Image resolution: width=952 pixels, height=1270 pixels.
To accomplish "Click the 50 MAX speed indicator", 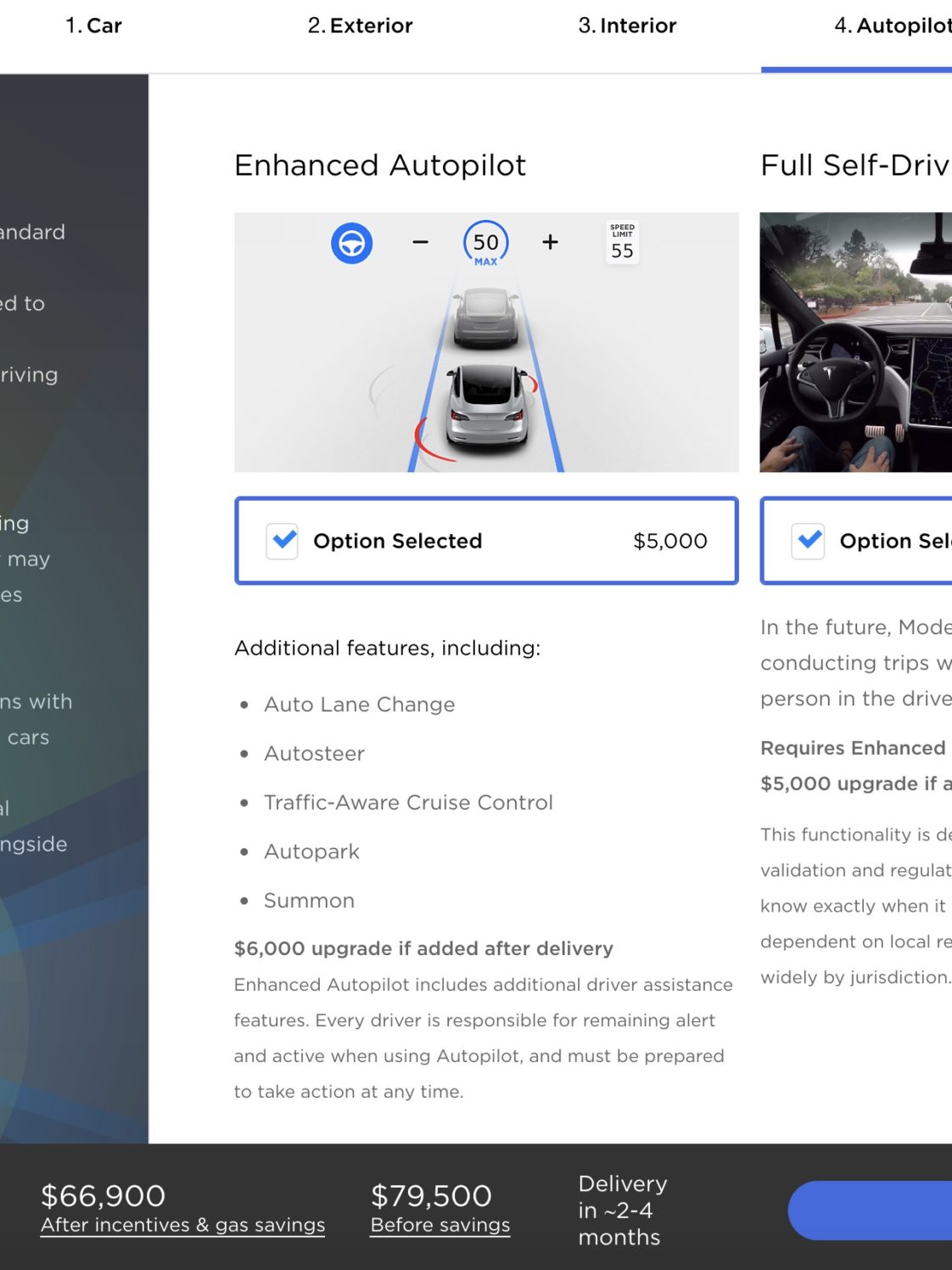I will click(486, 244).
